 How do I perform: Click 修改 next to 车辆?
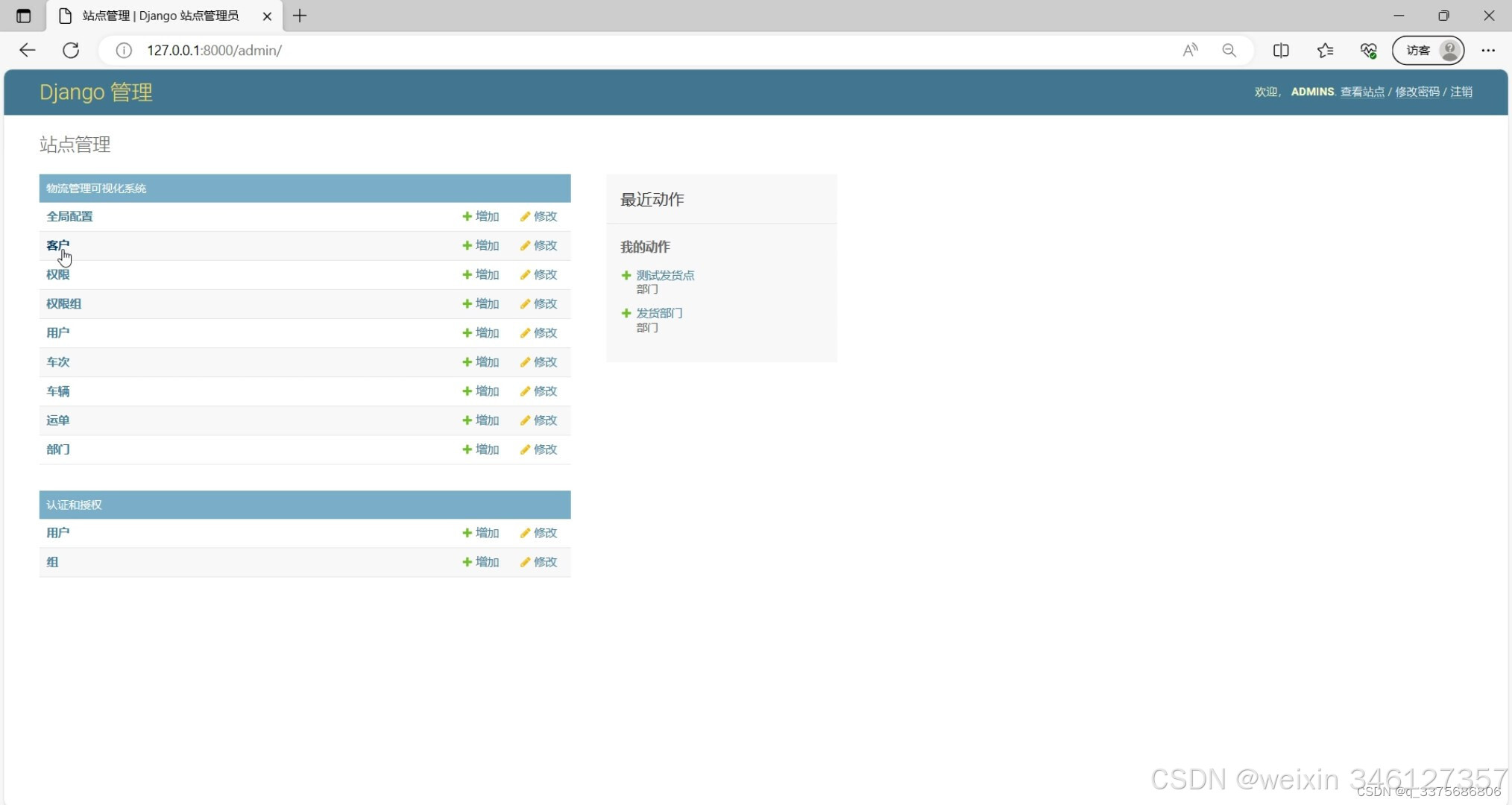click(x=539, y=391)
